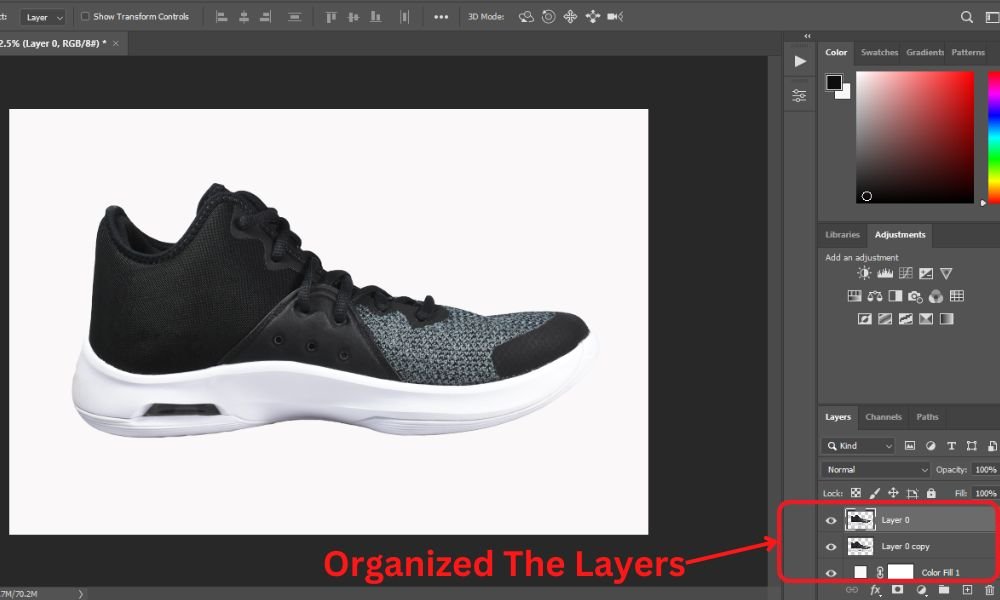Add a Gradient Map adjustment
This screenshot has width=1000, height=600.
click(x=946, y=319)
